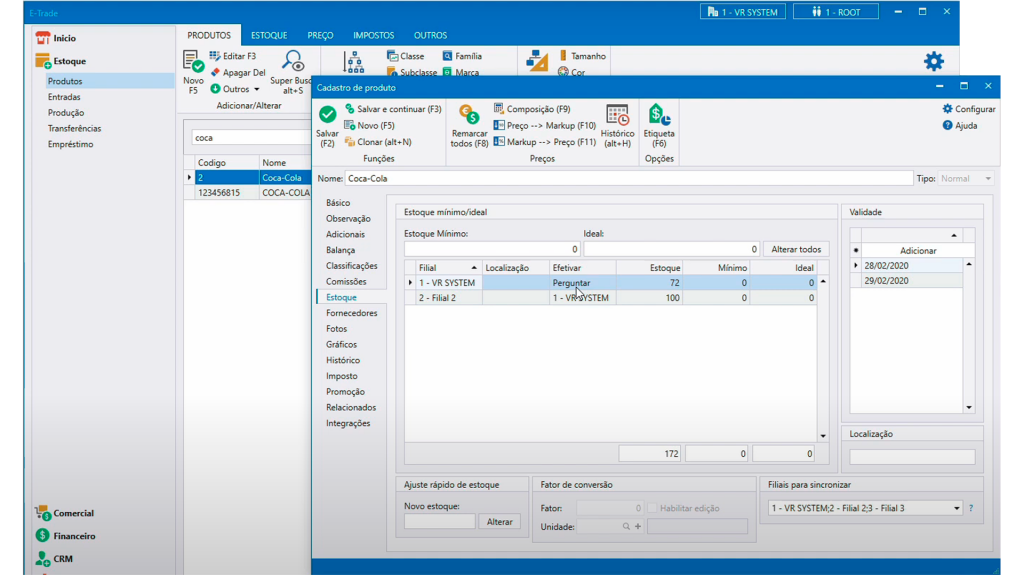Open Entradas in the Estoque sidebar
The width and height of the screenshot is (1024, 576).
tap(64, 97)
